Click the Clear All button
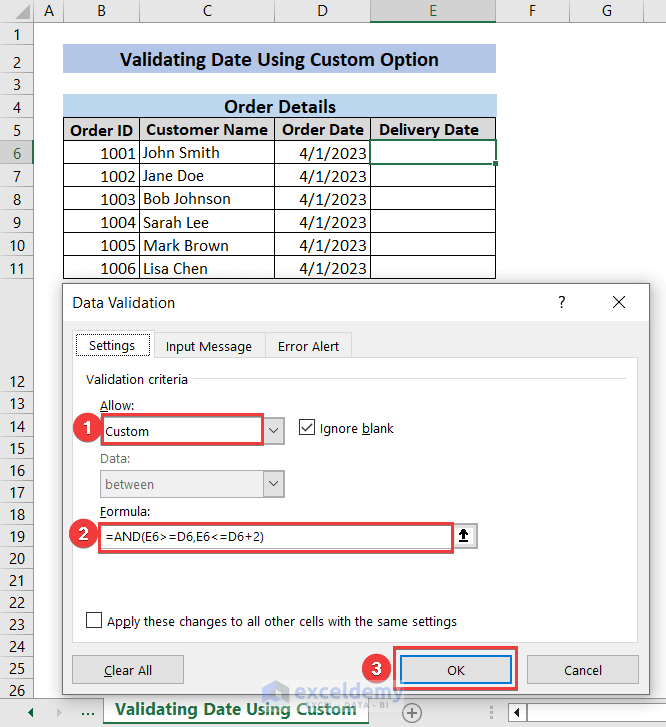666x727 pixels. (x=127, y=669)
